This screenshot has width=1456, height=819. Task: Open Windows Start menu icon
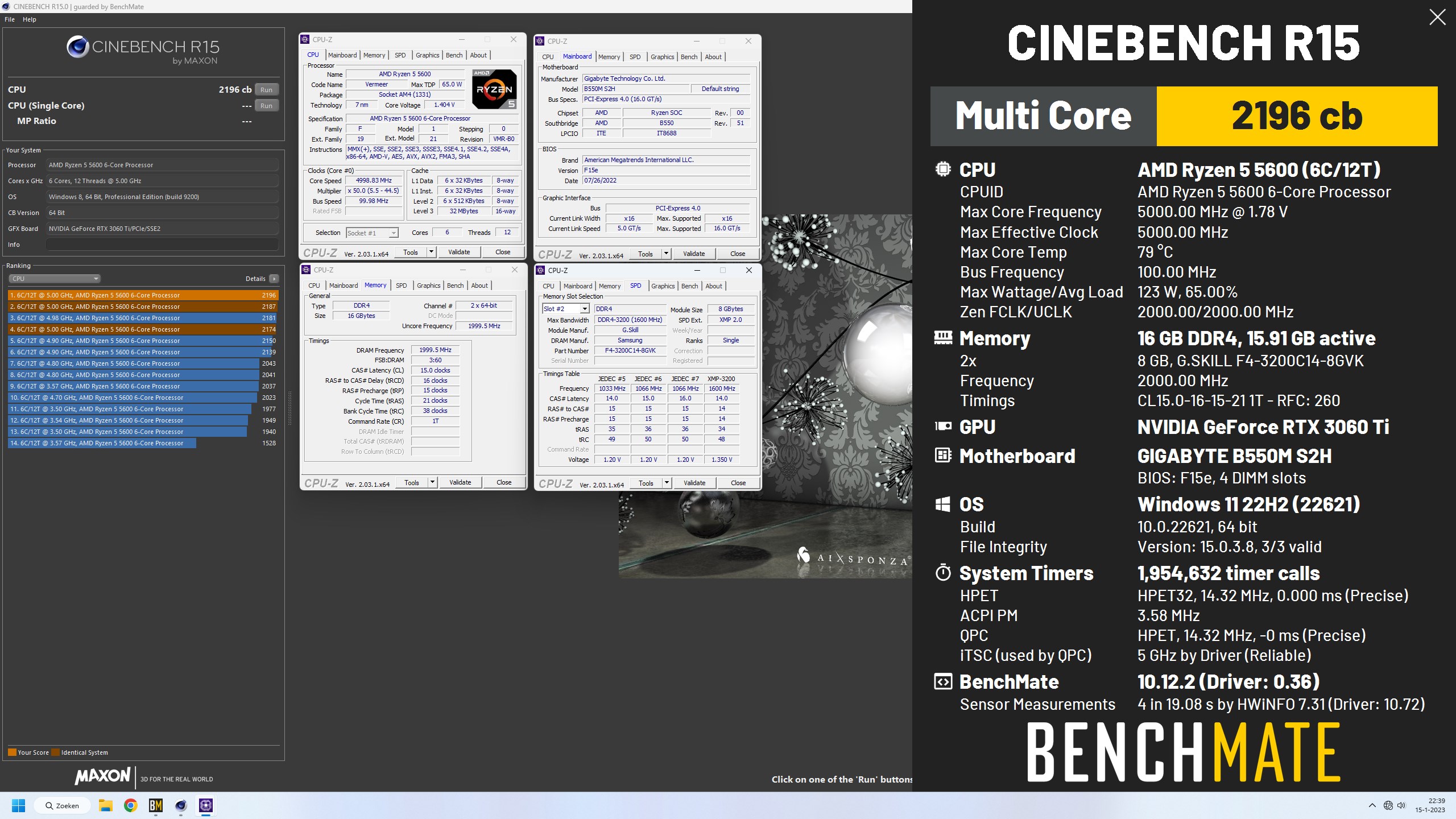18,805
